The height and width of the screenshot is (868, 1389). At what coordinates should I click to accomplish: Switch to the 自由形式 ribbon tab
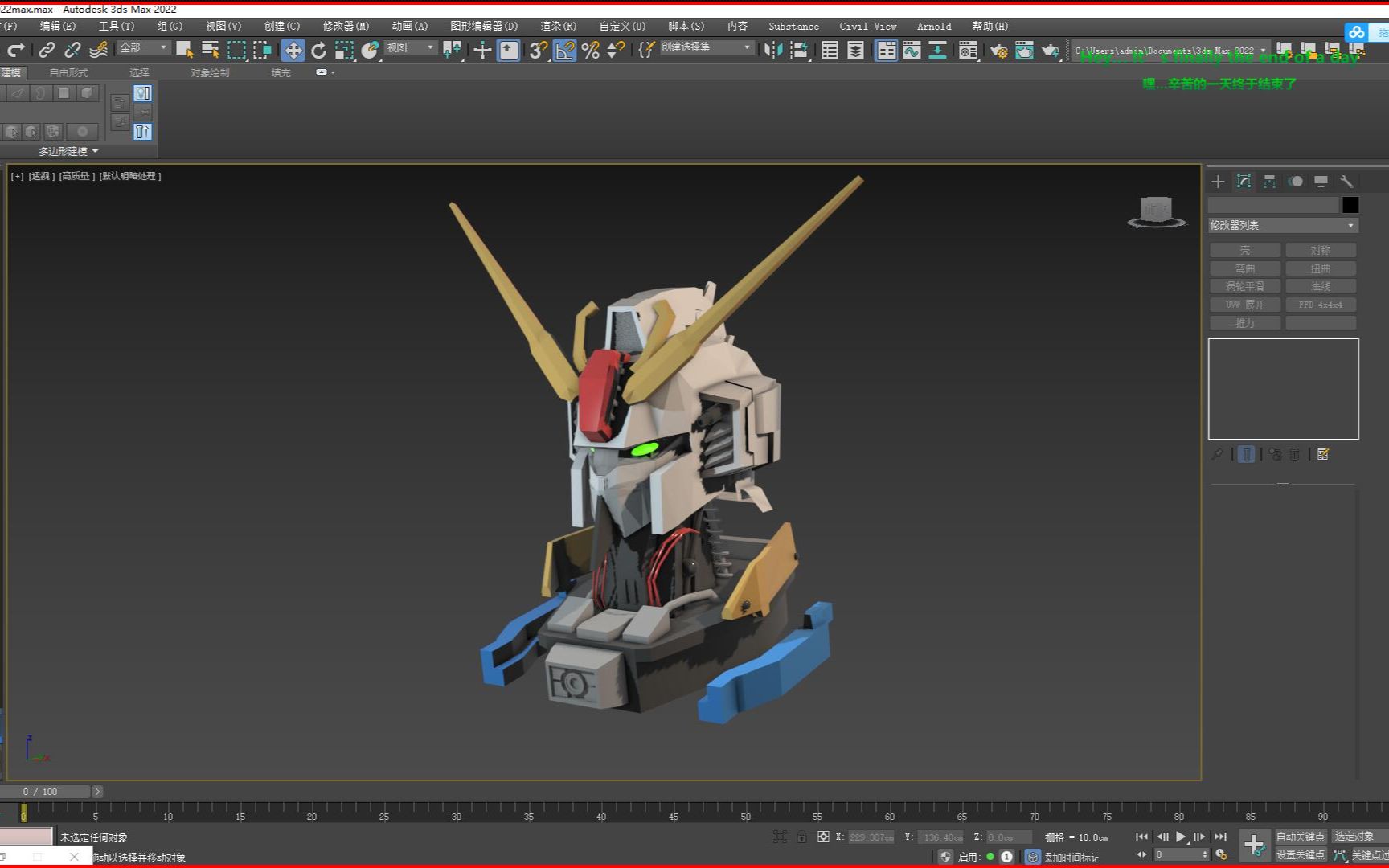point(68,72)
